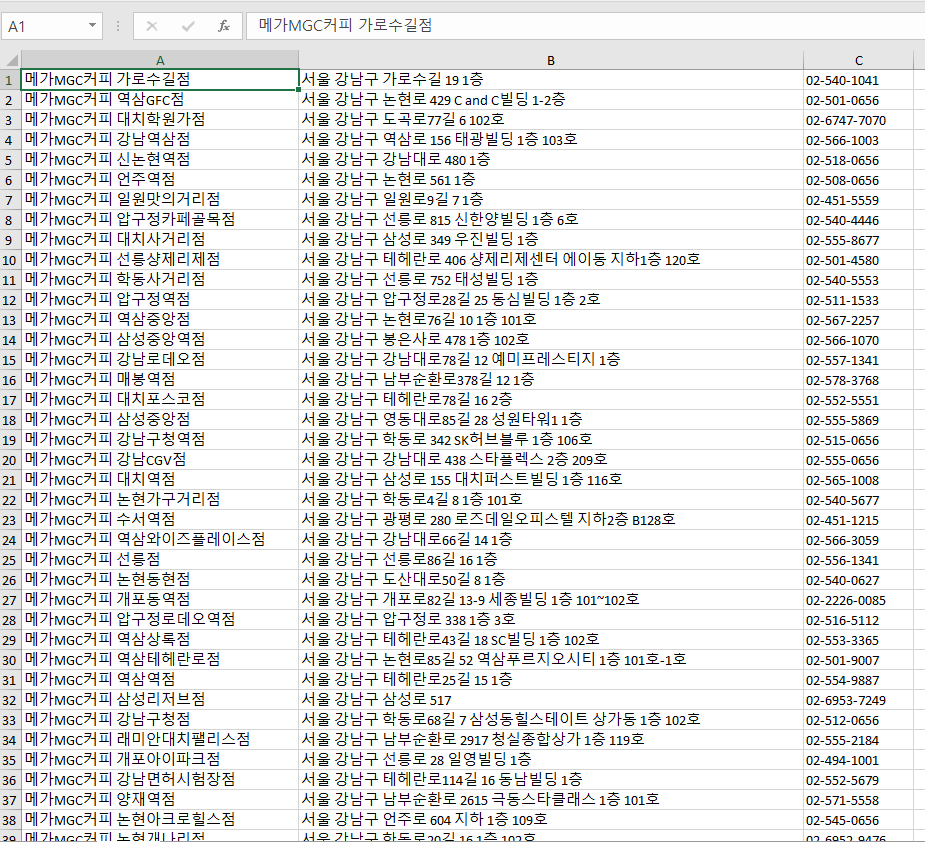Select cell 메가MGC커피 매봉역점
This screenshot has height=842, width=925.
160,380
